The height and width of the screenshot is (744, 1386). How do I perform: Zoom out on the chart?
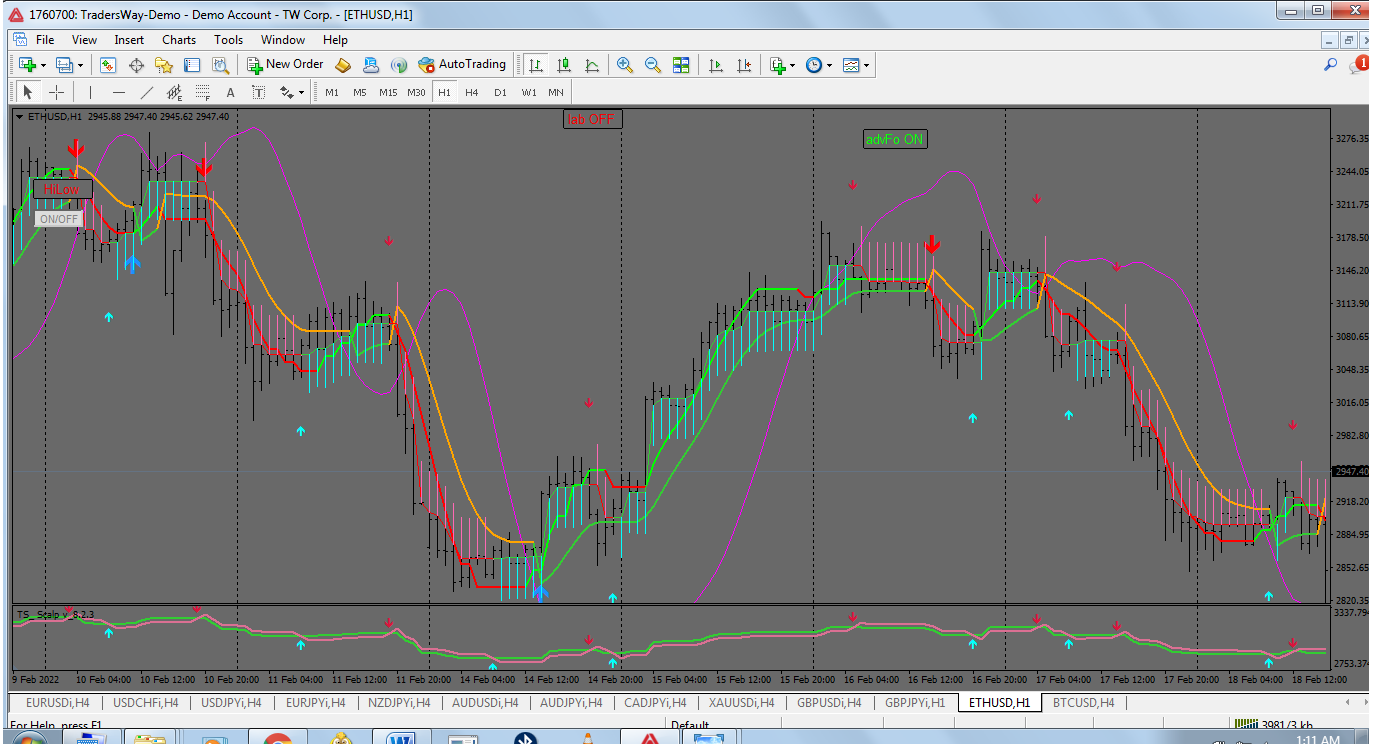pyautogui.click(x=653, y=65)
